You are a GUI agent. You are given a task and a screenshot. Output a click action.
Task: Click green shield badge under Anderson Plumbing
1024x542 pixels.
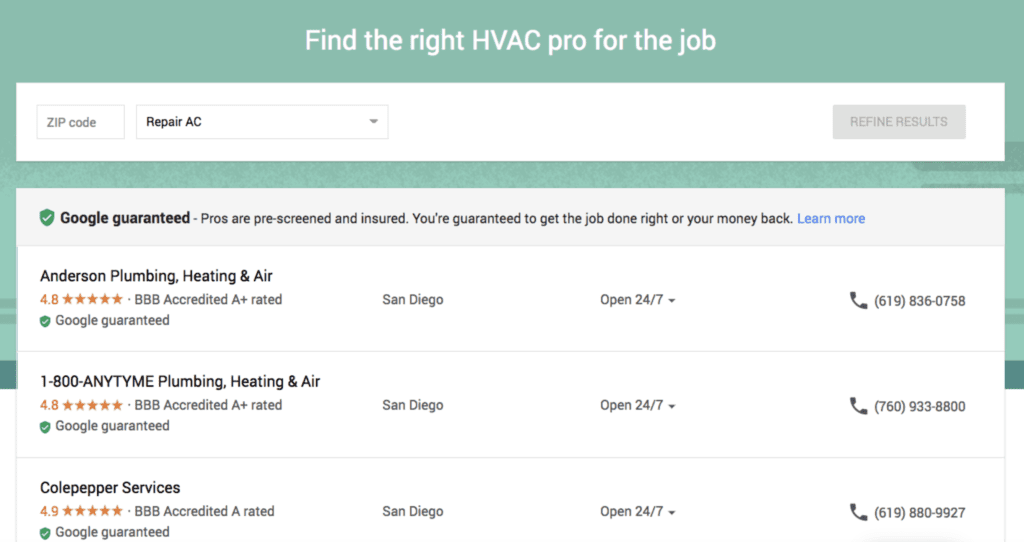click(x=45, y=322)
